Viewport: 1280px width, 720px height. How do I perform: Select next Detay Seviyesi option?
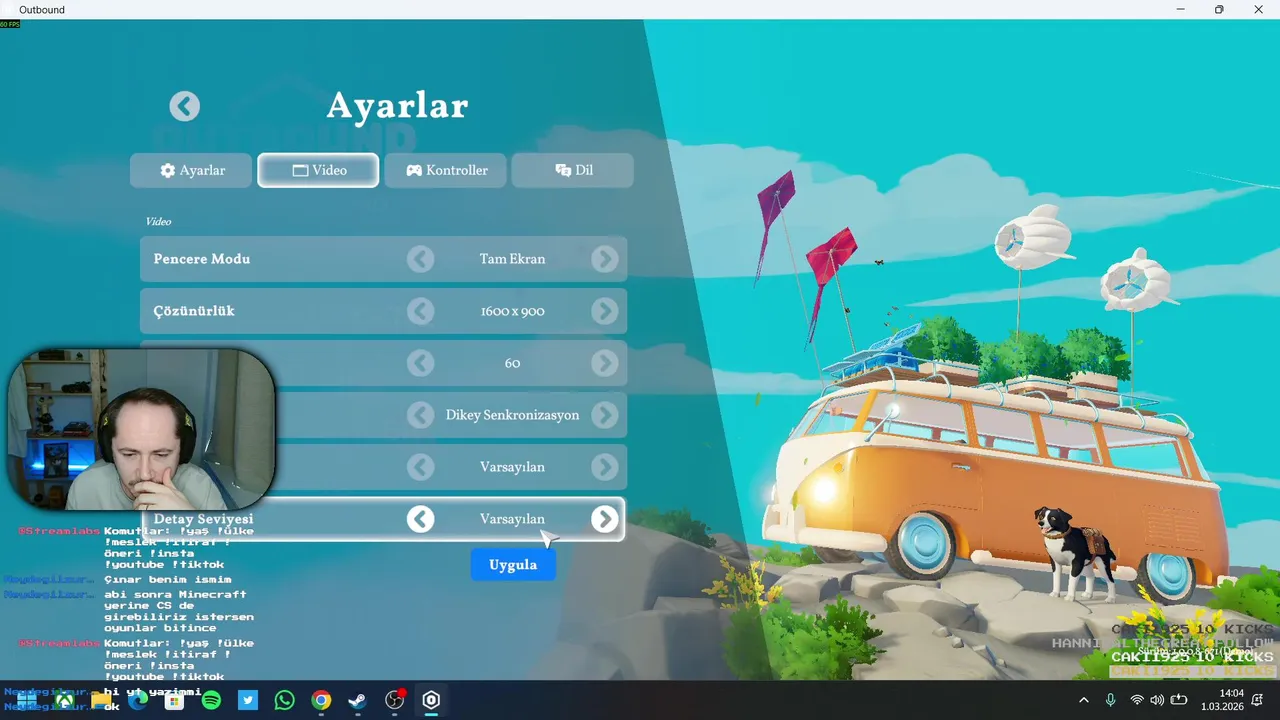604,519
